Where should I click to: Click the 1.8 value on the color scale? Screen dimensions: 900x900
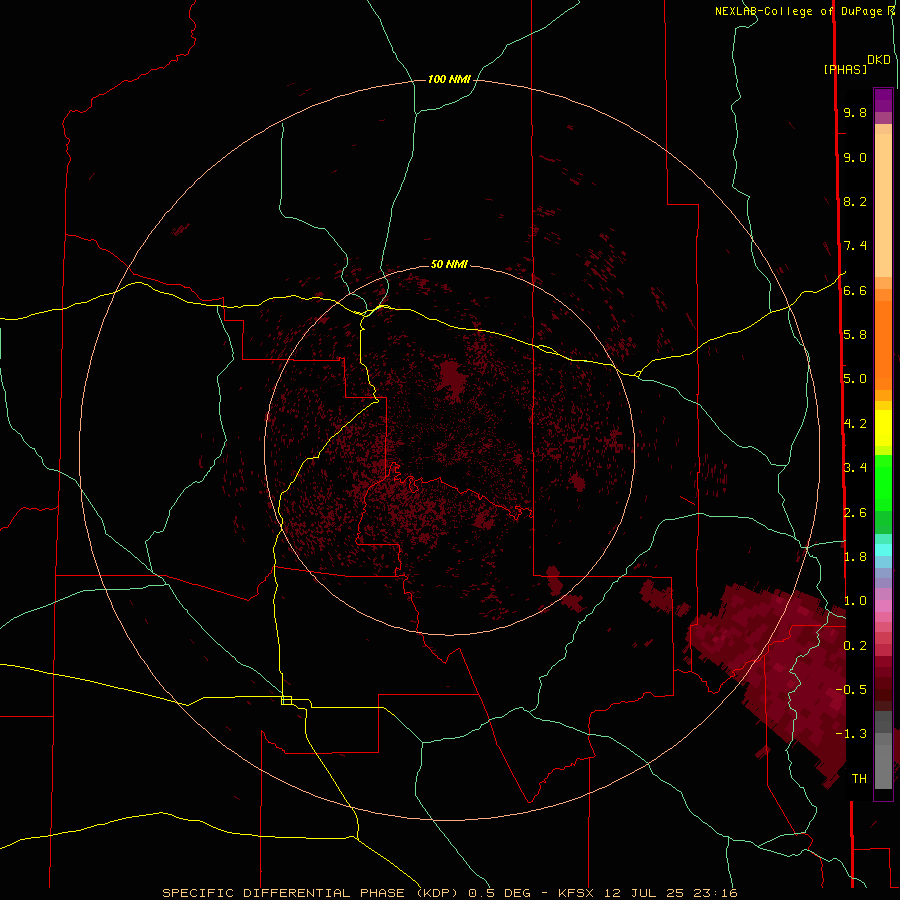pyautogui.click(x=855, y=556)
